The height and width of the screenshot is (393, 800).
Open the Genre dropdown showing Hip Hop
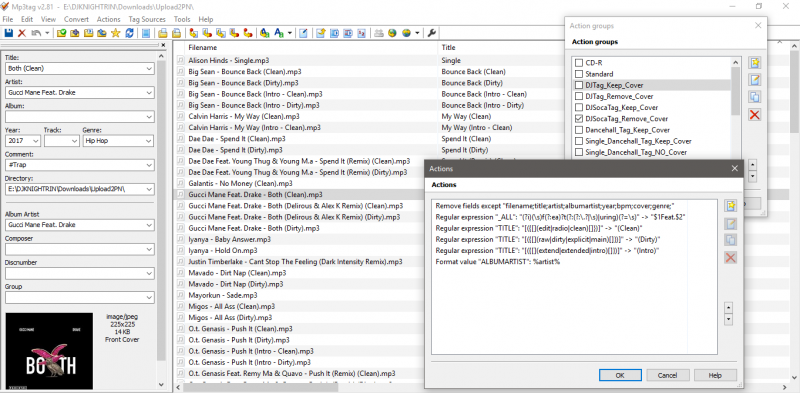149,141
